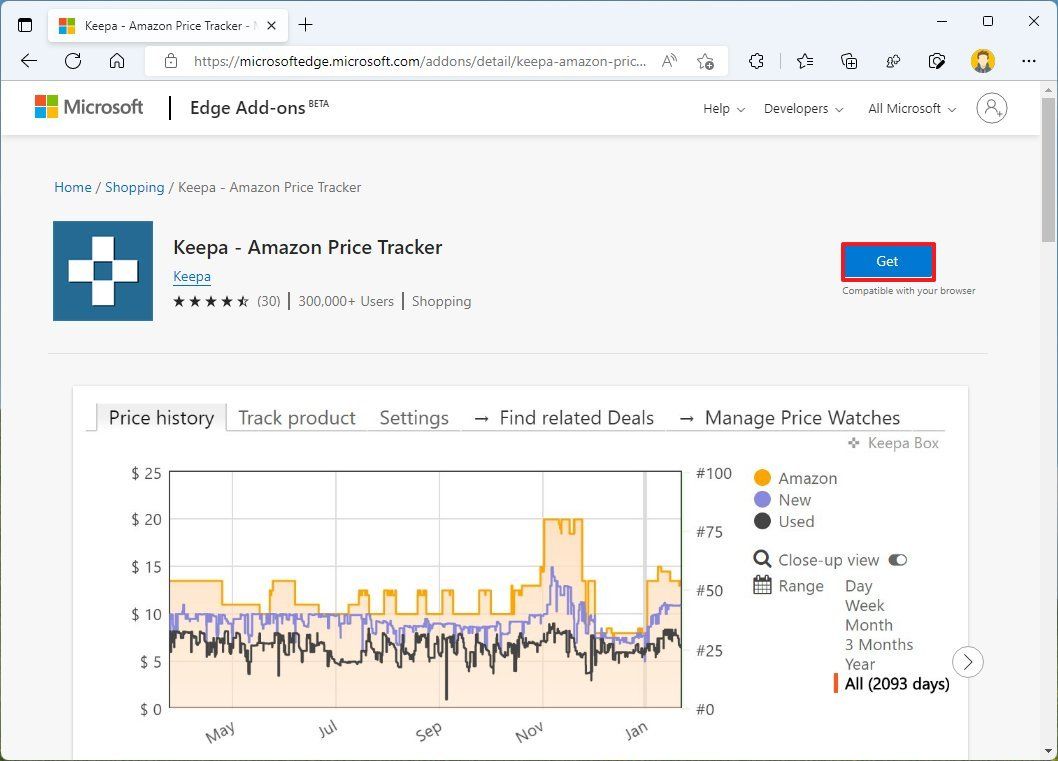Viewport: 1058px width, 761px height.
Task: Click the Web Capture pencil icon
Action: tap(937, 61)
